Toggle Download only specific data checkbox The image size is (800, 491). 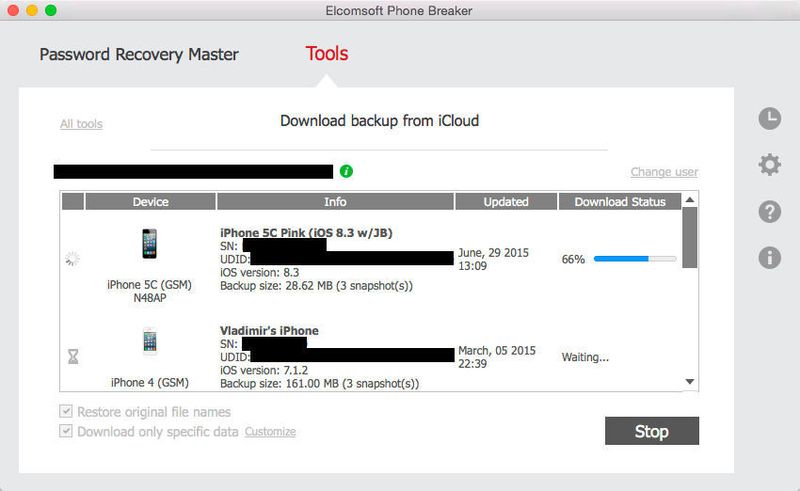pyautogui.click(x=66, y=431)
